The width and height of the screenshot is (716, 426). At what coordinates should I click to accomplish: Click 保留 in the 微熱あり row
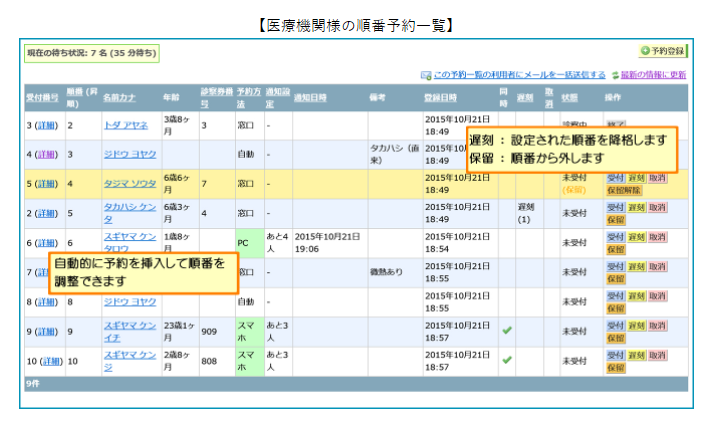[616, 279]
